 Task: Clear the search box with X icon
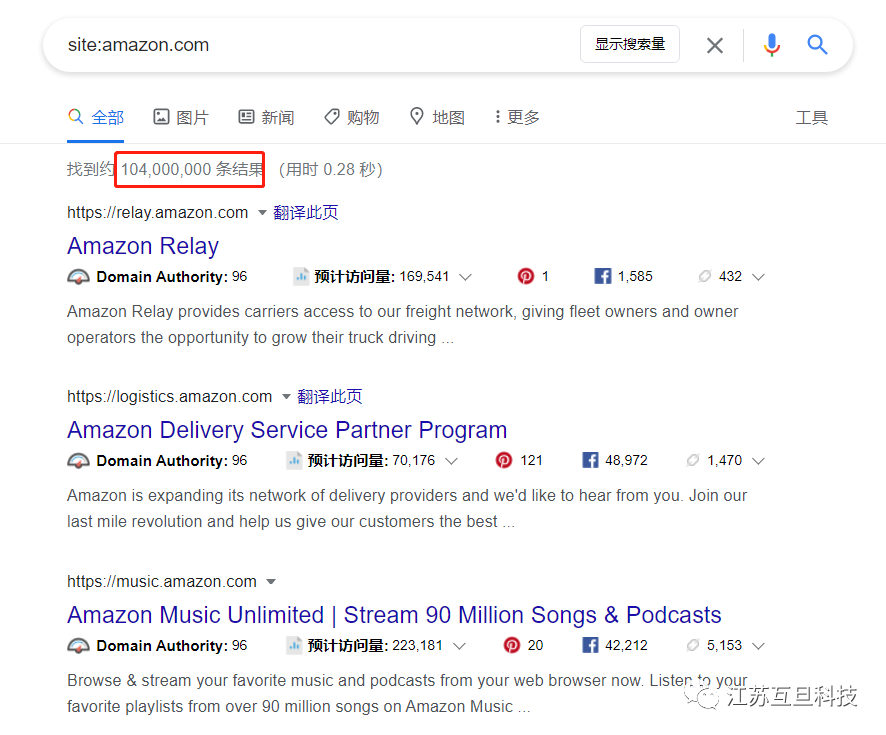714,45
